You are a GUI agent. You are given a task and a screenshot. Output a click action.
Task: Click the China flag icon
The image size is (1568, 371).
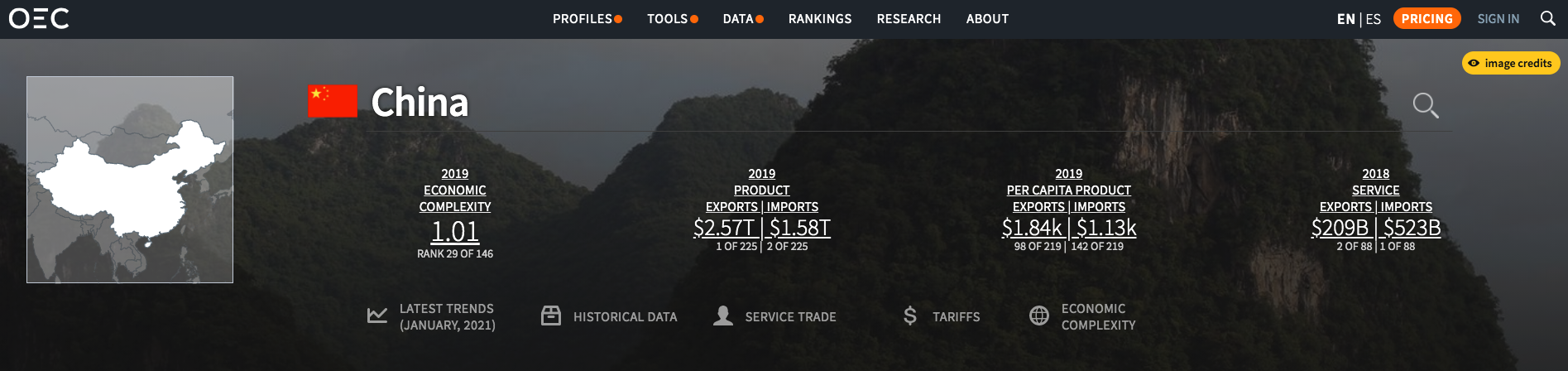(332, 101)
